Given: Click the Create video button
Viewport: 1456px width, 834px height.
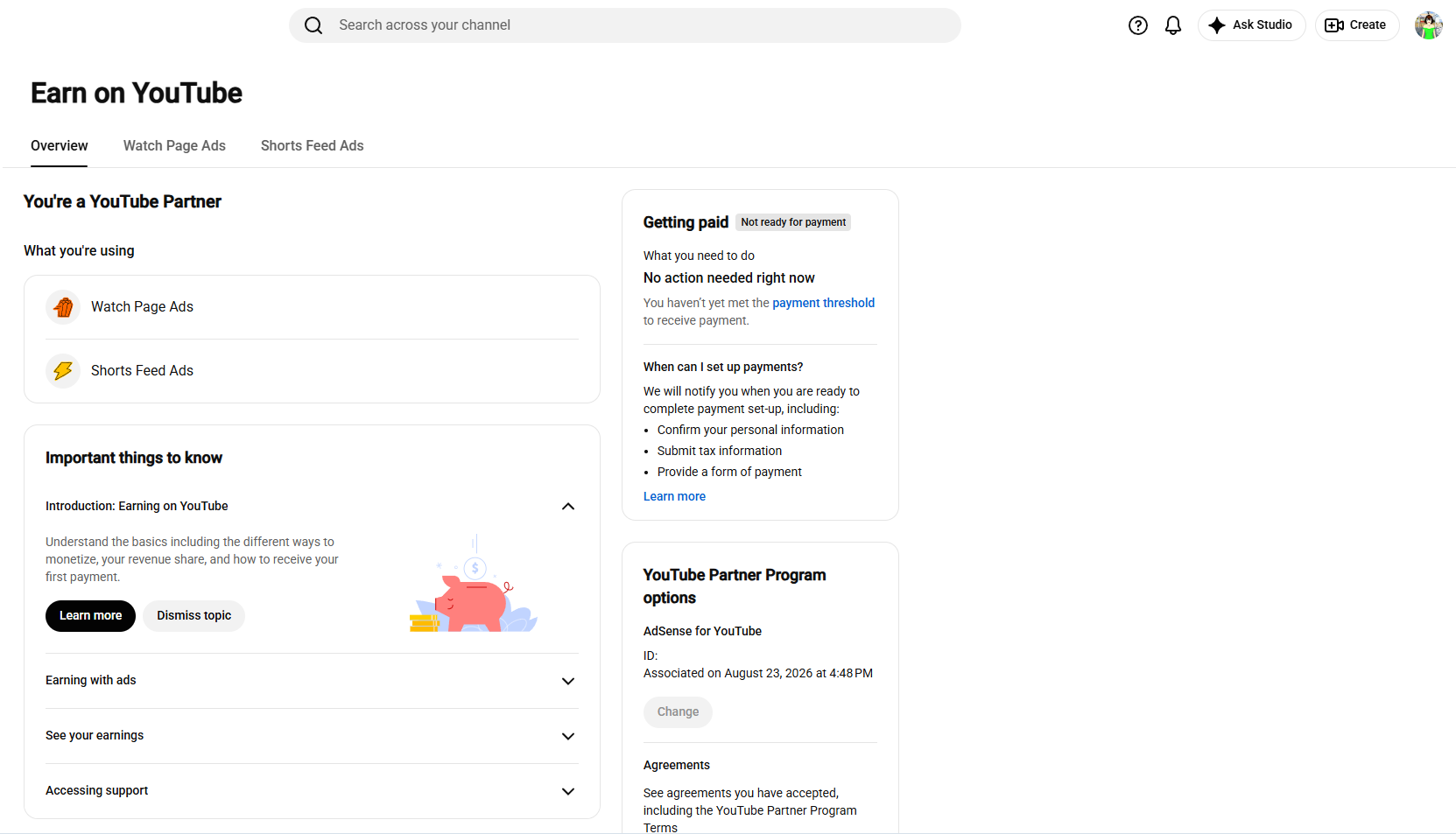Looking at the screenshot, I should pos(1356,25).
